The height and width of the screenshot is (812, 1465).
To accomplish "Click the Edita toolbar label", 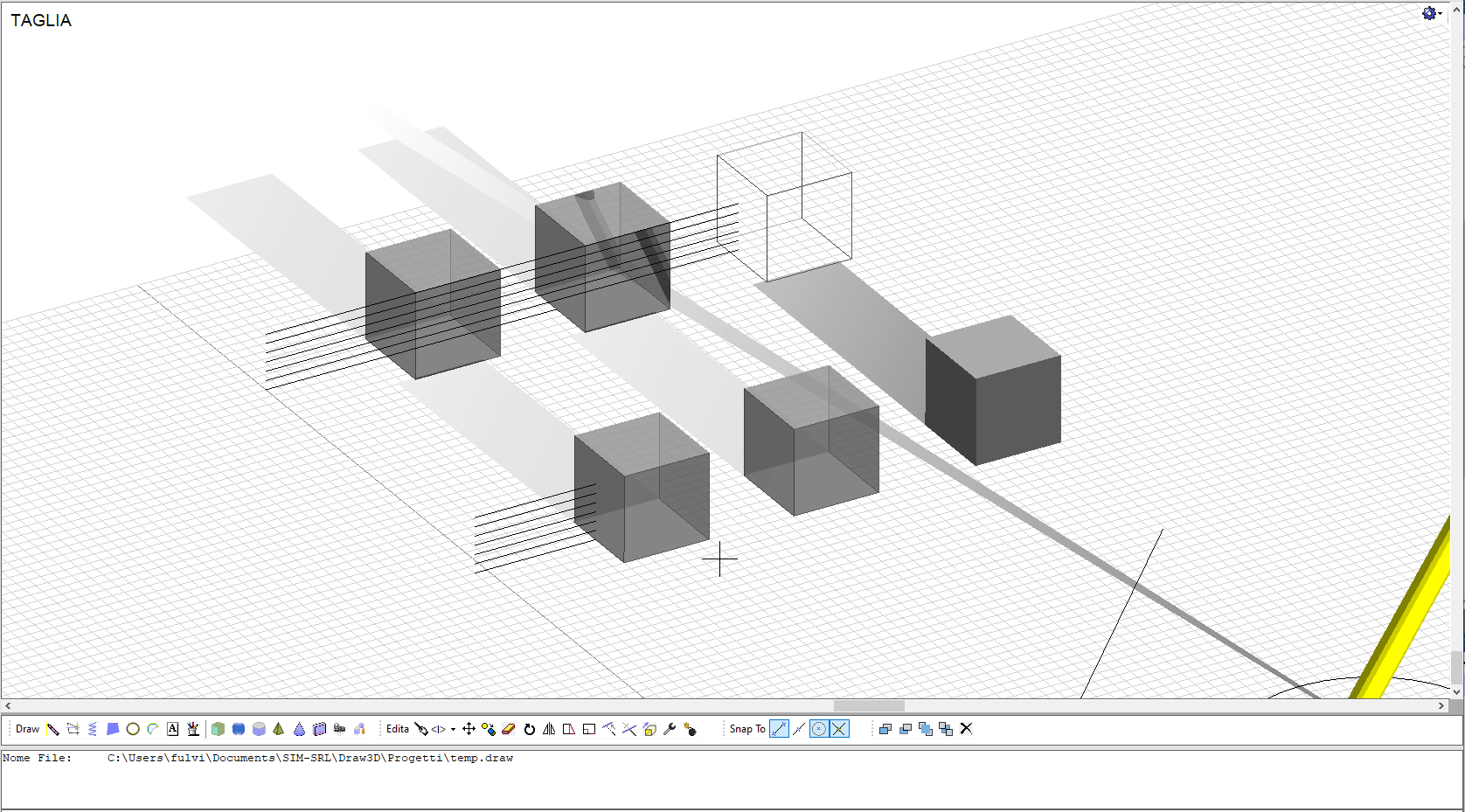I will point(398,729).
